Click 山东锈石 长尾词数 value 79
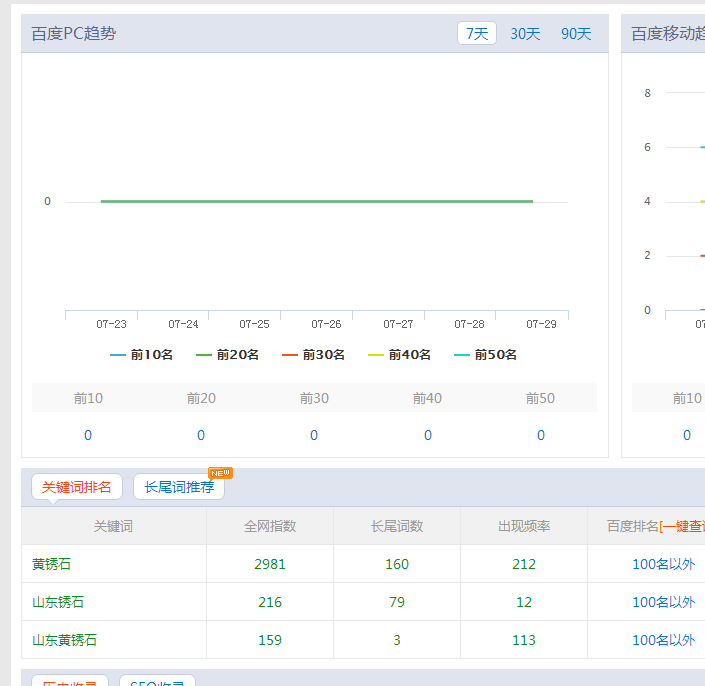The width and height of the screenshot is (705, 686). click(397, 602)
